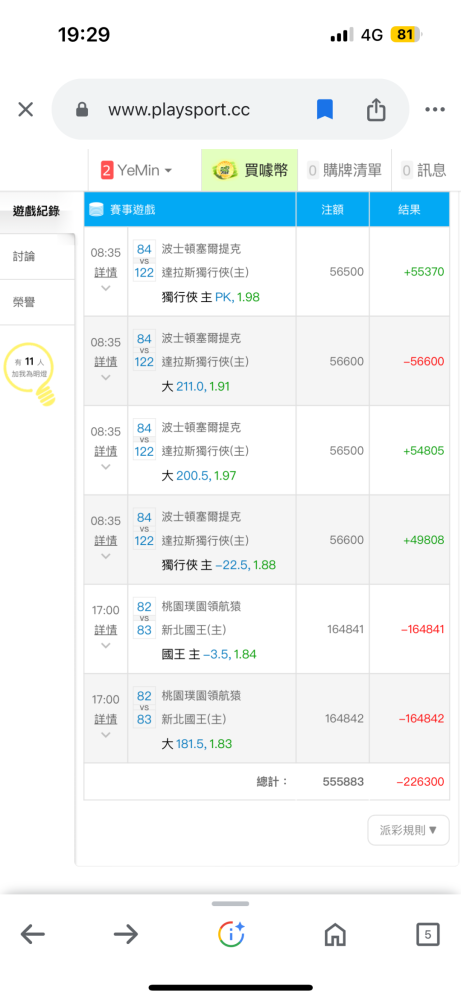Viewport: 461px width, 1000px height.
Task: Expand details chevron of the first 08:35 bet
Action: pos(106,288)
